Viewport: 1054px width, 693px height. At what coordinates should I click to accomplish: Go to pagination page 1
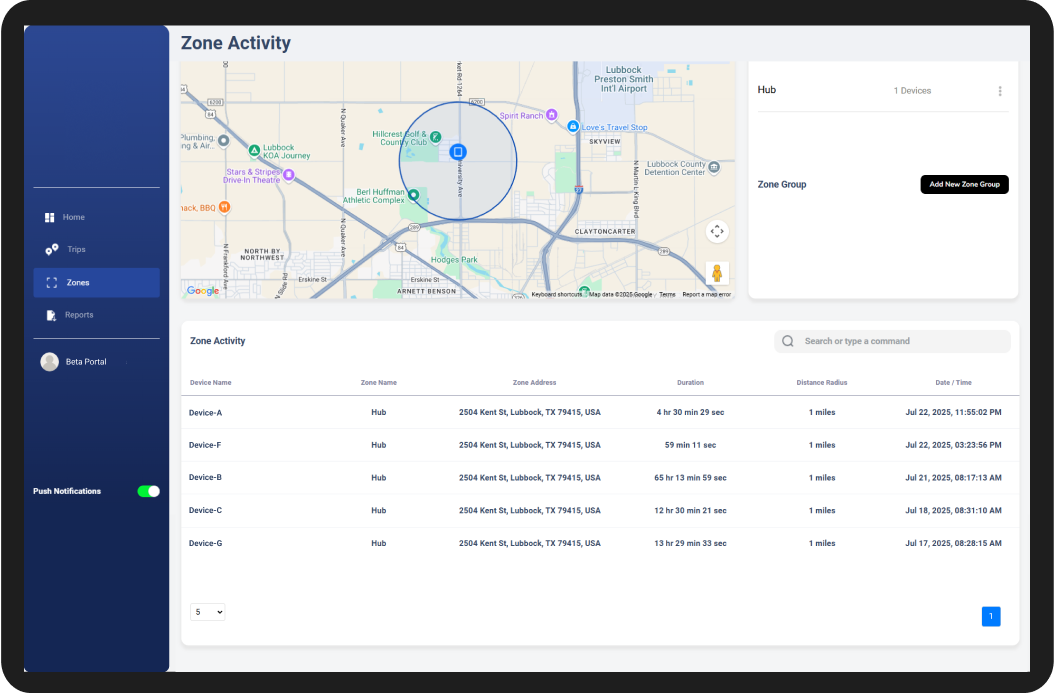pos(991,616)
